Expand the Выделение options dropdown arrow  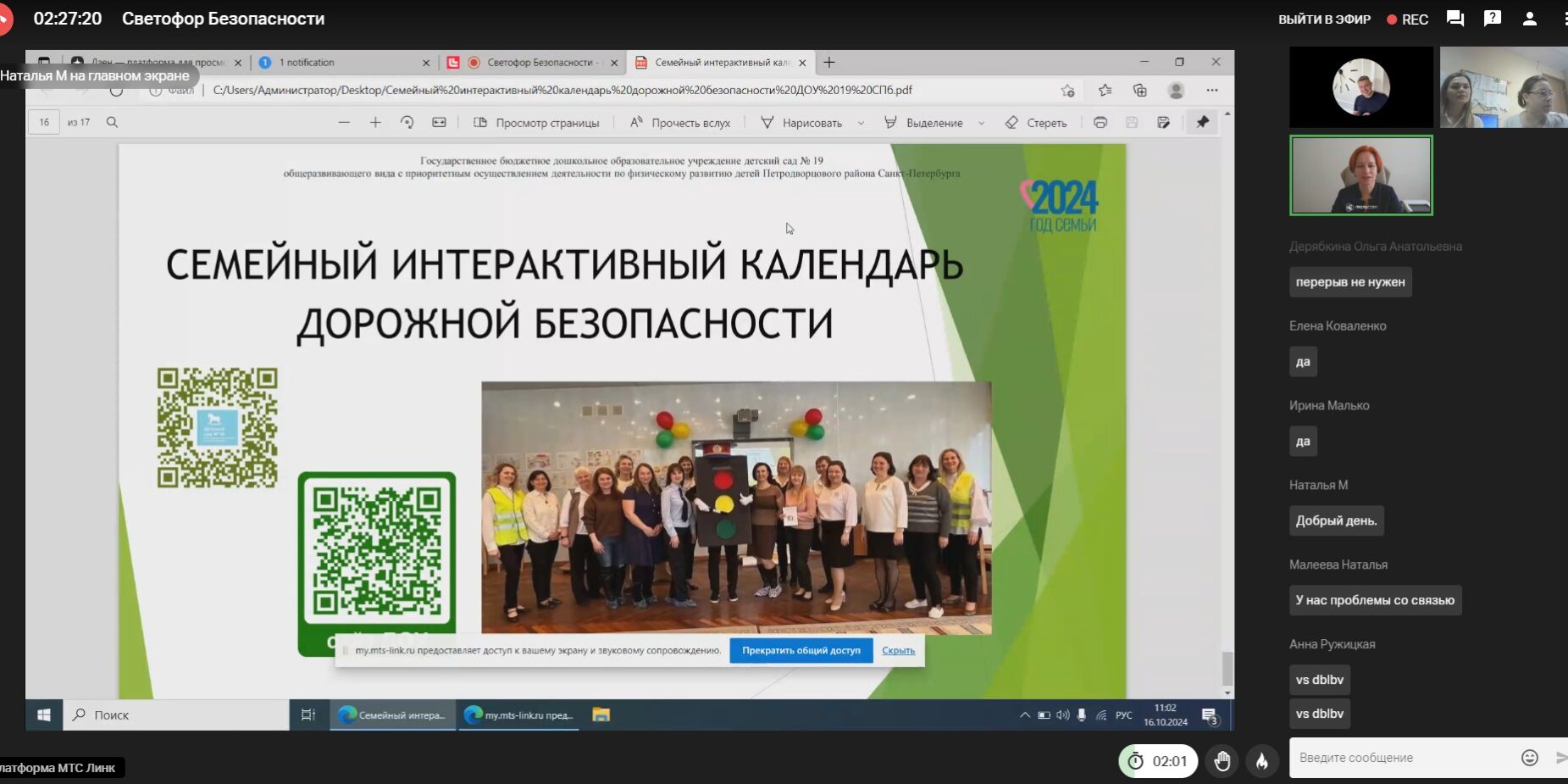click(x=982, y=123)
